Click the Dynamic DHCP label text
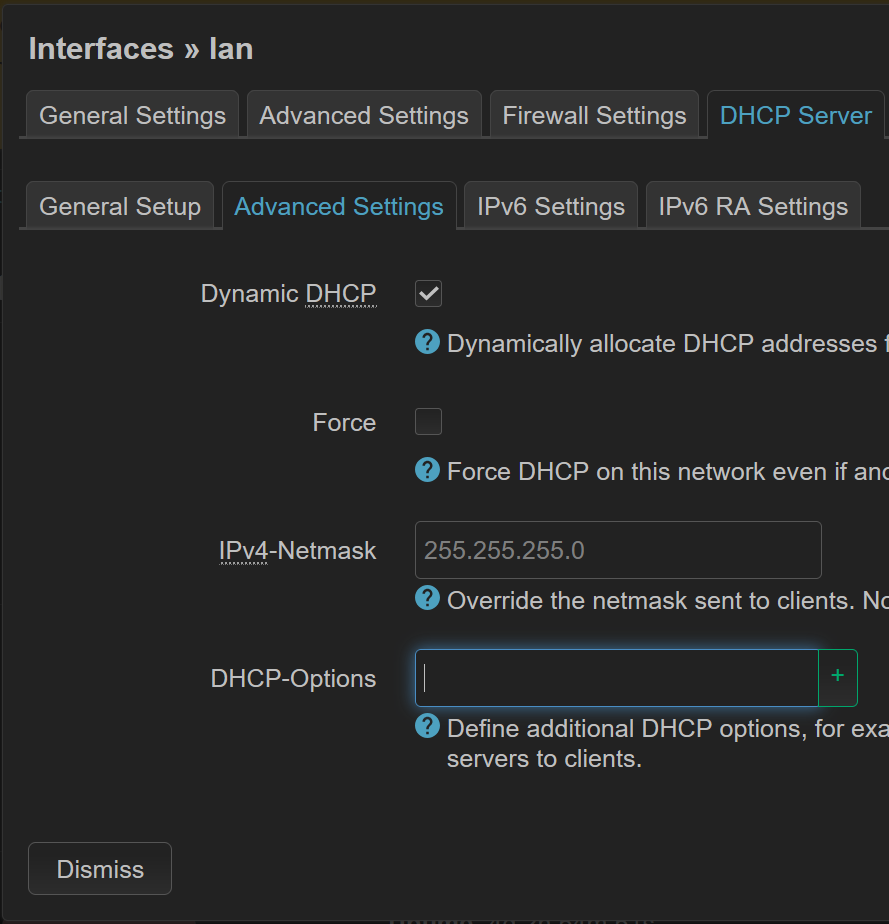 point(288,294)
